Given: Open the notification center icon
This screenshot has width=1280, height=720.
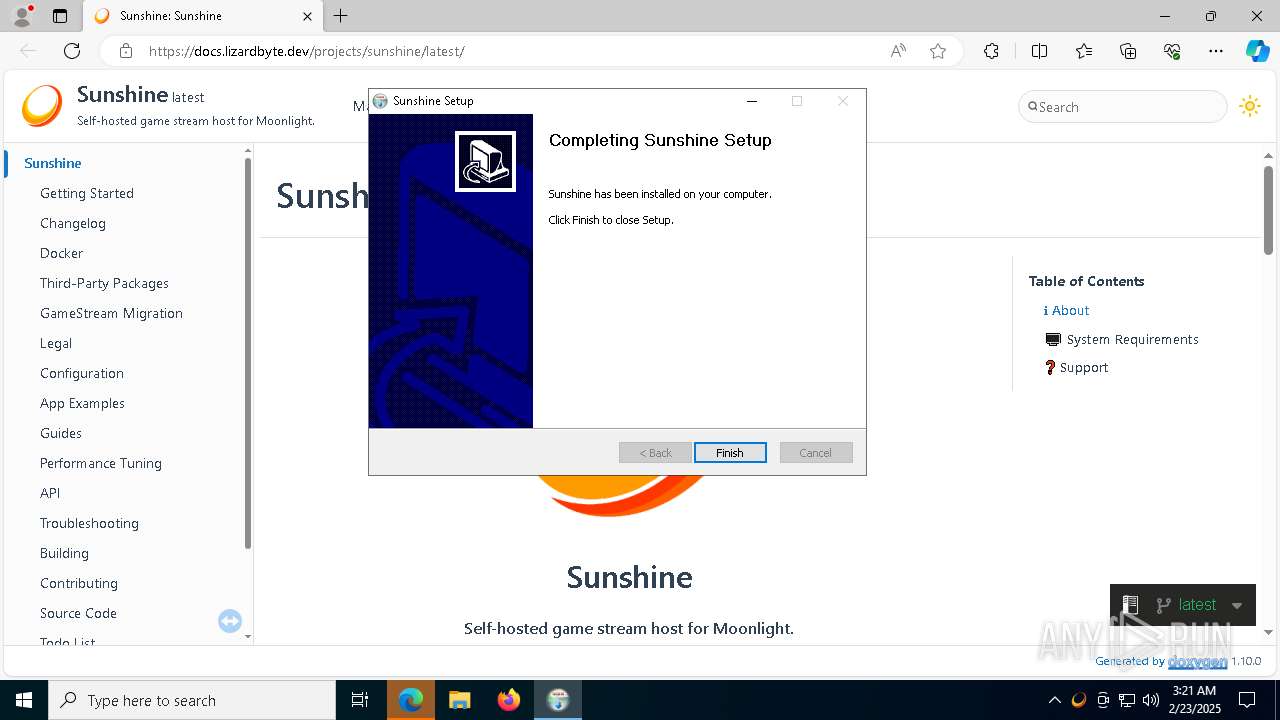Looking at the screenshot, I should pos(1247,700).
